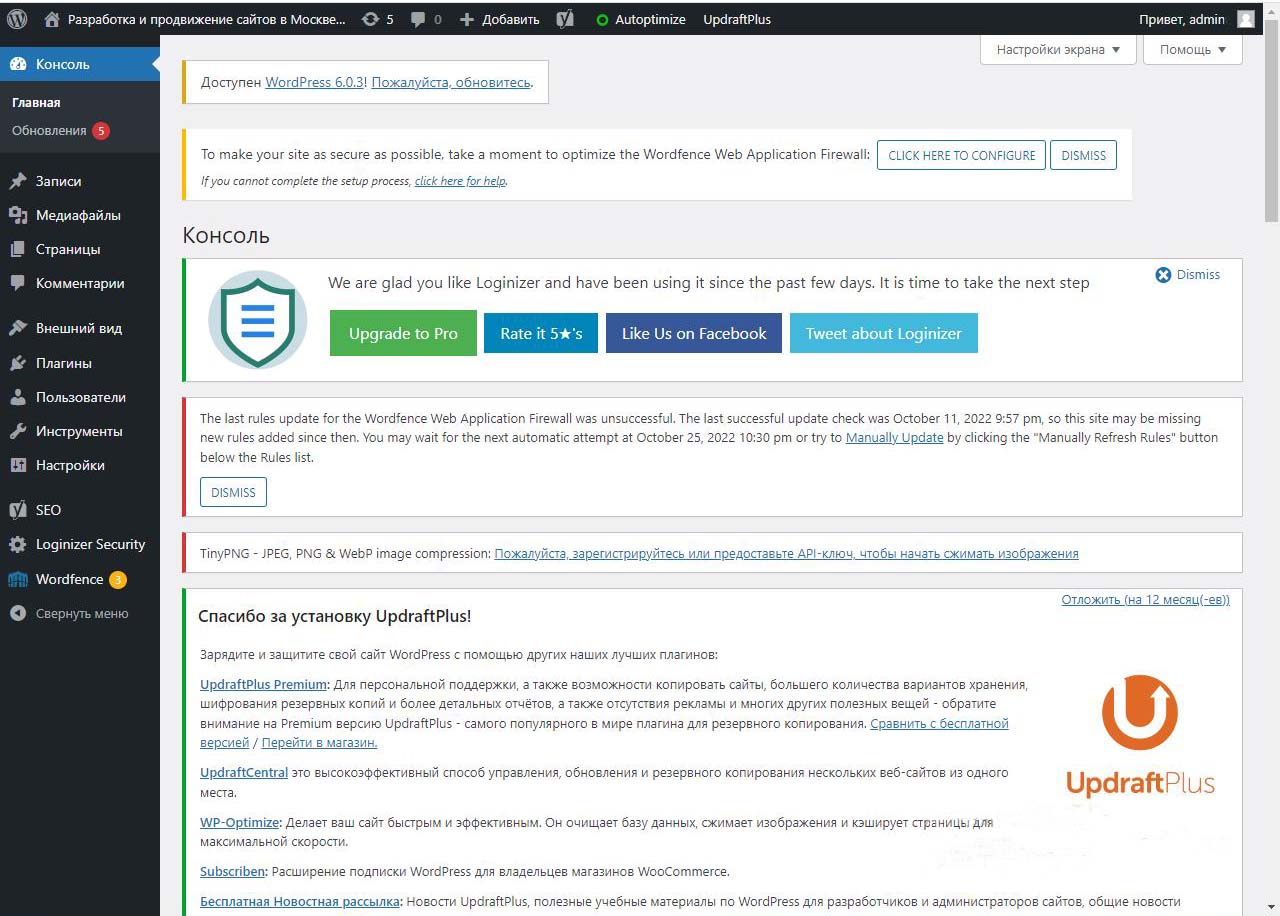
Task: Open Wordfence in the sidebar
Action: (69, 579)
